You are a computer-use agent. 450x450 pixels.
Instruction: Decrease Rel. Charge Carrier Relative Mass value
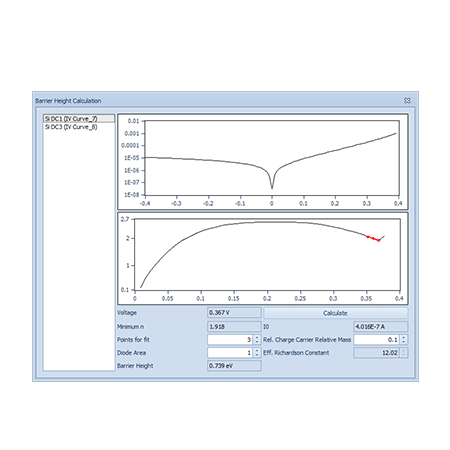pyautogui.click(x=404, y=342)
